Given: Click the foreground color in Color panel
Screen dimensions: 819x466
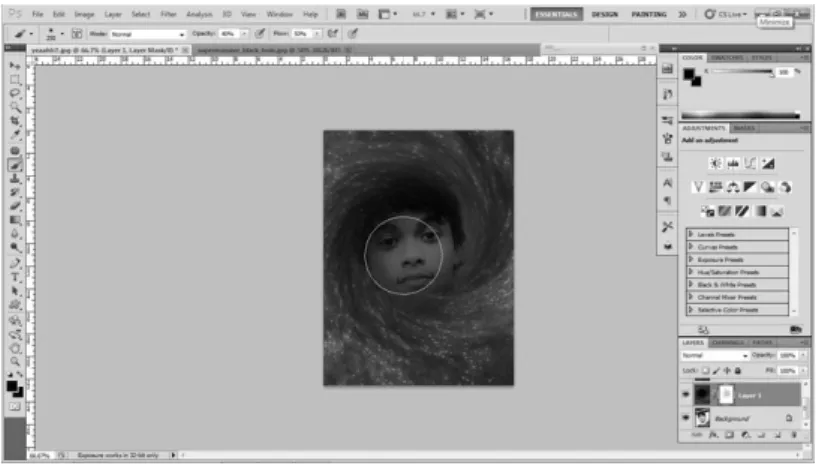Looking at the screenshot, I should point(689,74).
